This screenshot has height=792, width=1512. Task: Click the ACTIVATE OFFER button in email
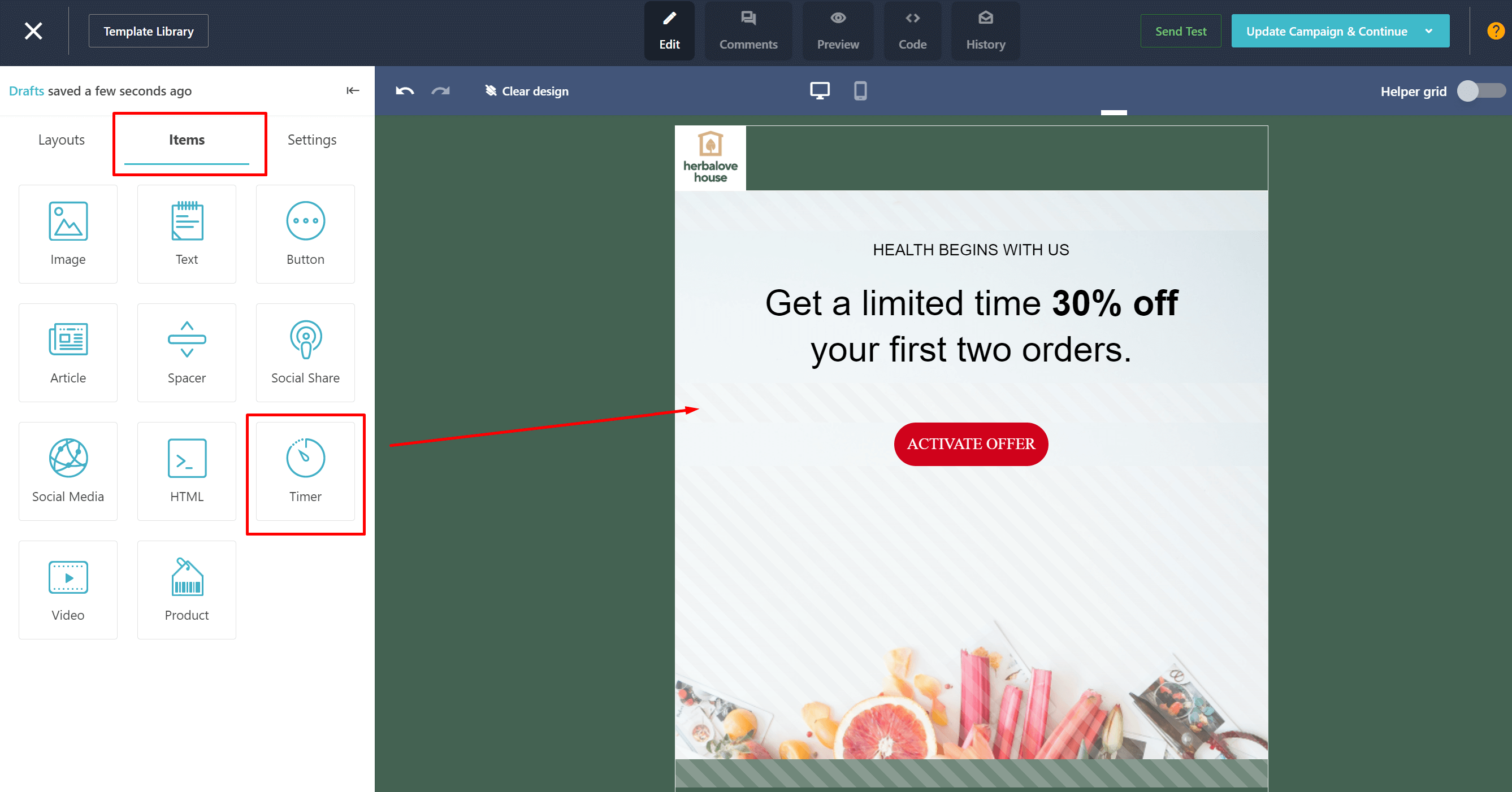971,444
